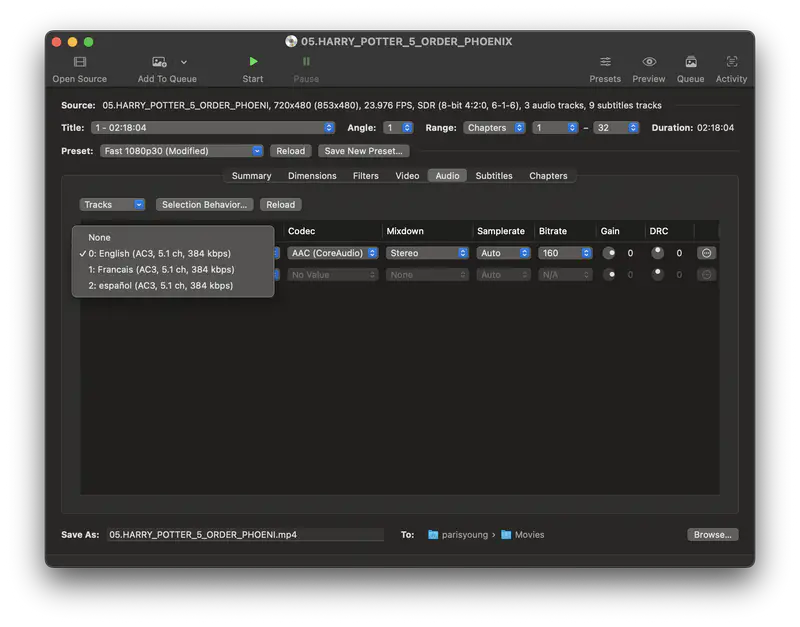Adjust the Gain dial for the English track
The image size is (800, 627).
611,253
